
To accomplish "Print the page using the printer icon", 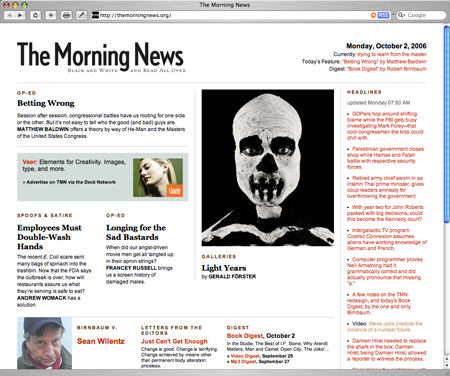I will (x=66, y=15).
